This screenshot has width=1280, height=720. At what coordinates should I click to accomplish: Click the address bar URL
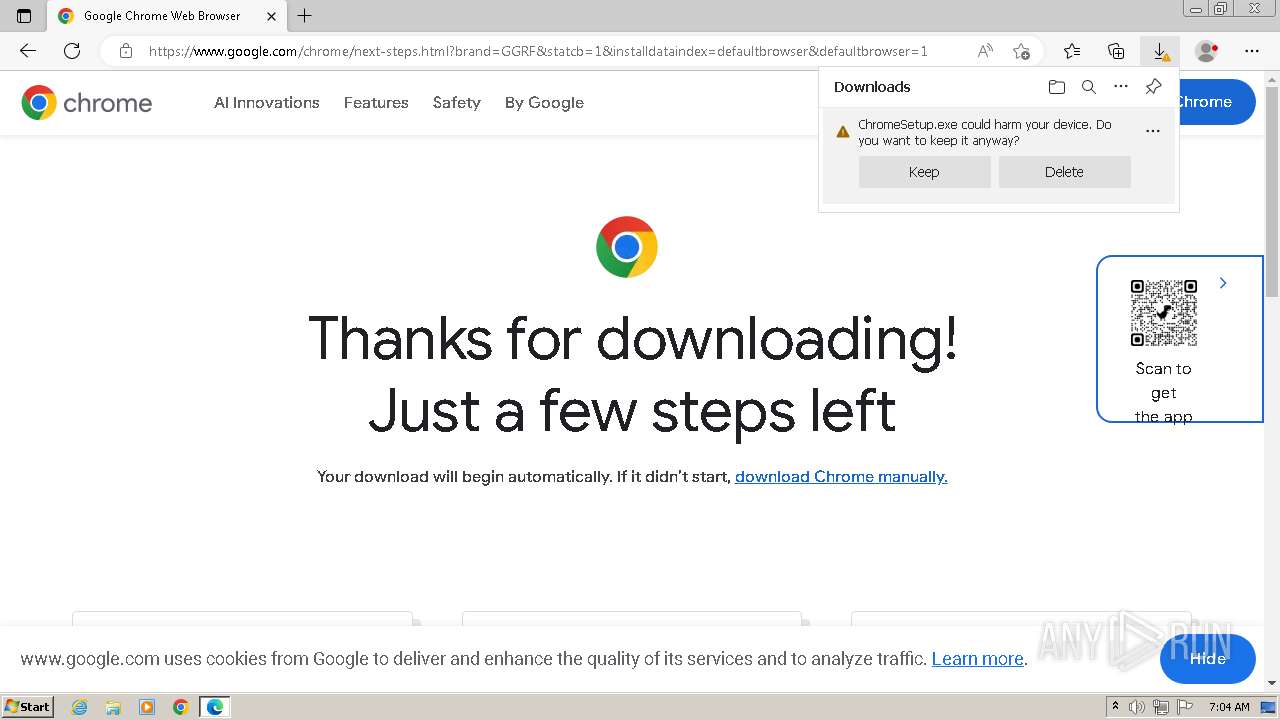pos(538,51)
